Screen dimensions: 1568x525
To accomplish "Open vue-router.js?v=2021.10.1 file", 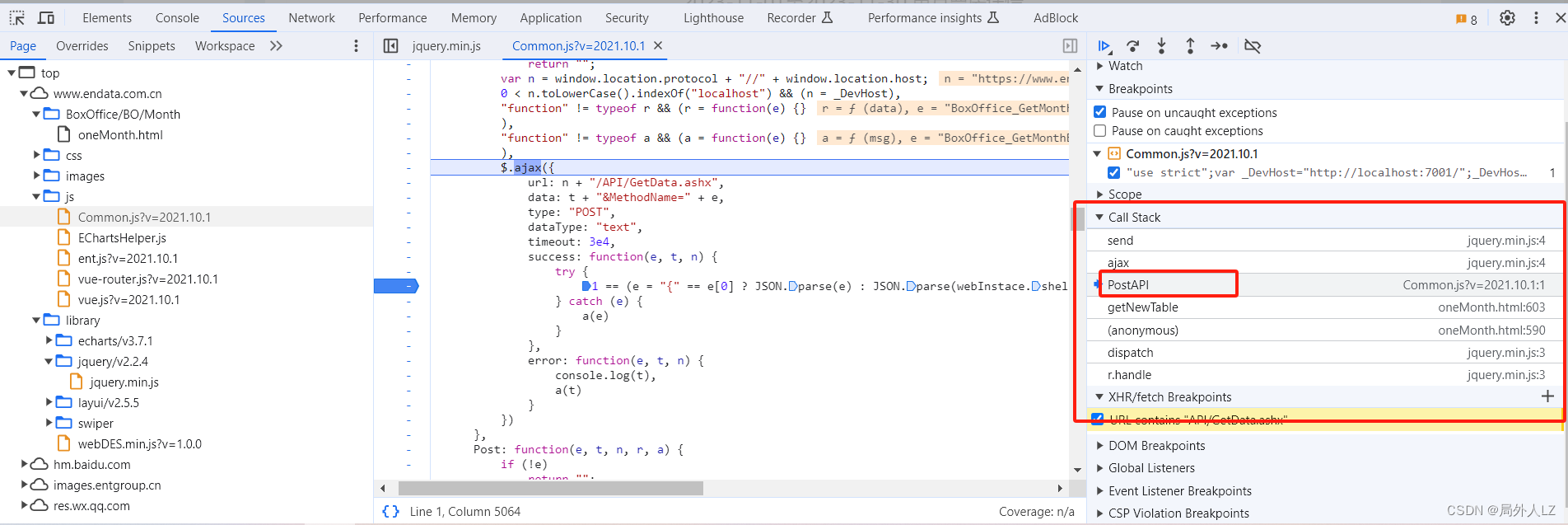I will pyautogui.click(x=147, y=279).
